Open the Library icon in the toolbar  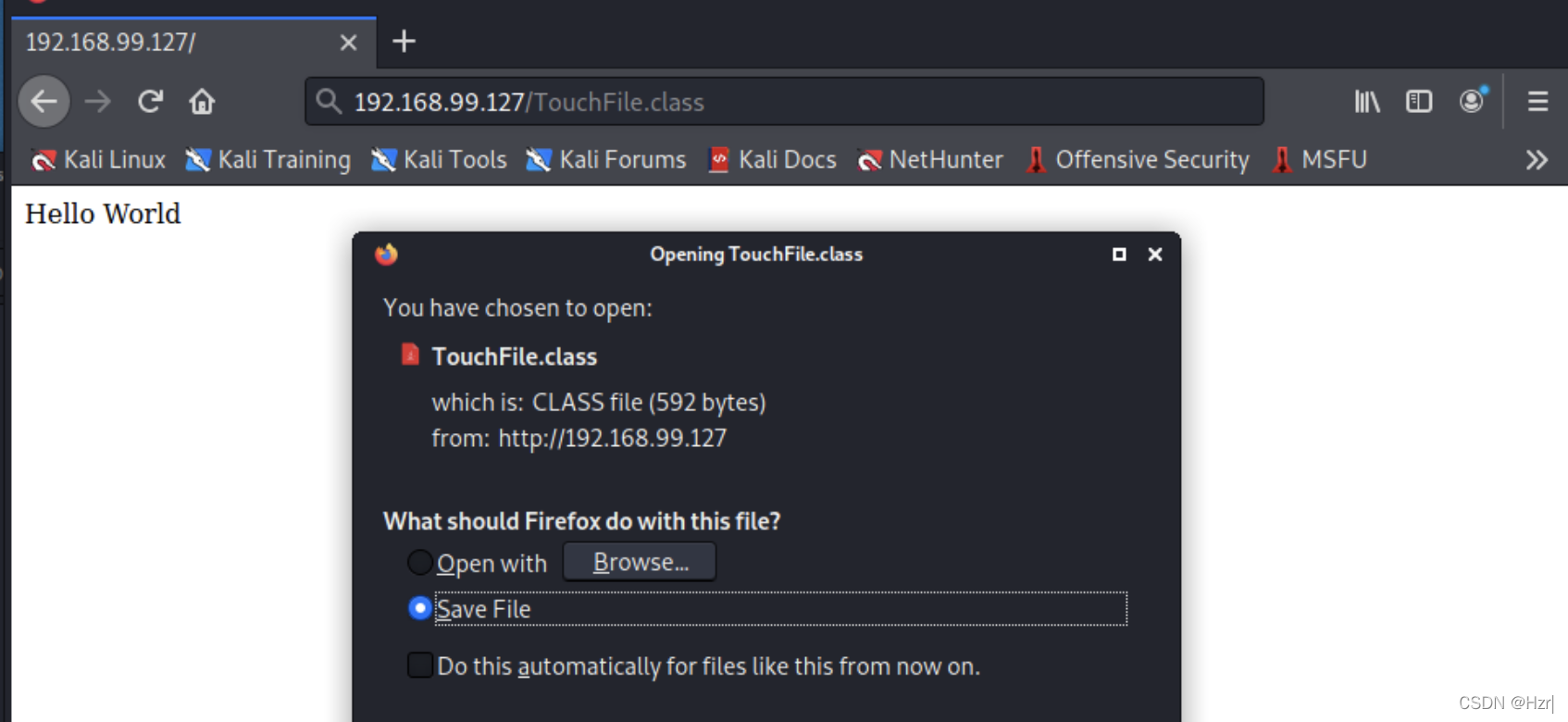[x=1367, y=101]
